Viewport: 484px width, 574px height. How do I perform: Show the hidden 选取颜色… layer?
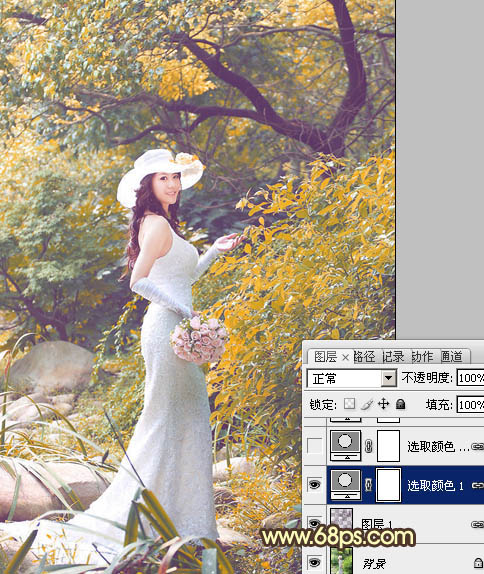pyautogui.click(x=314, y=446)
